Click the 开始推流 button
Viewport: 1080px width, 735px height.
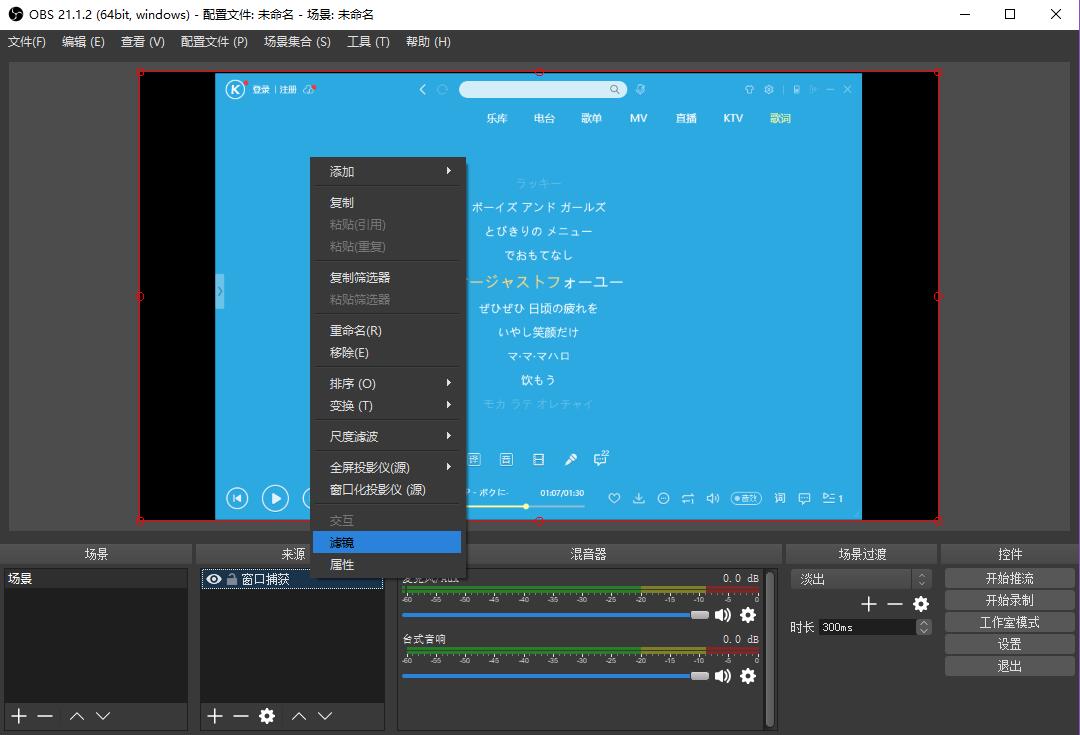[1009, 577]
